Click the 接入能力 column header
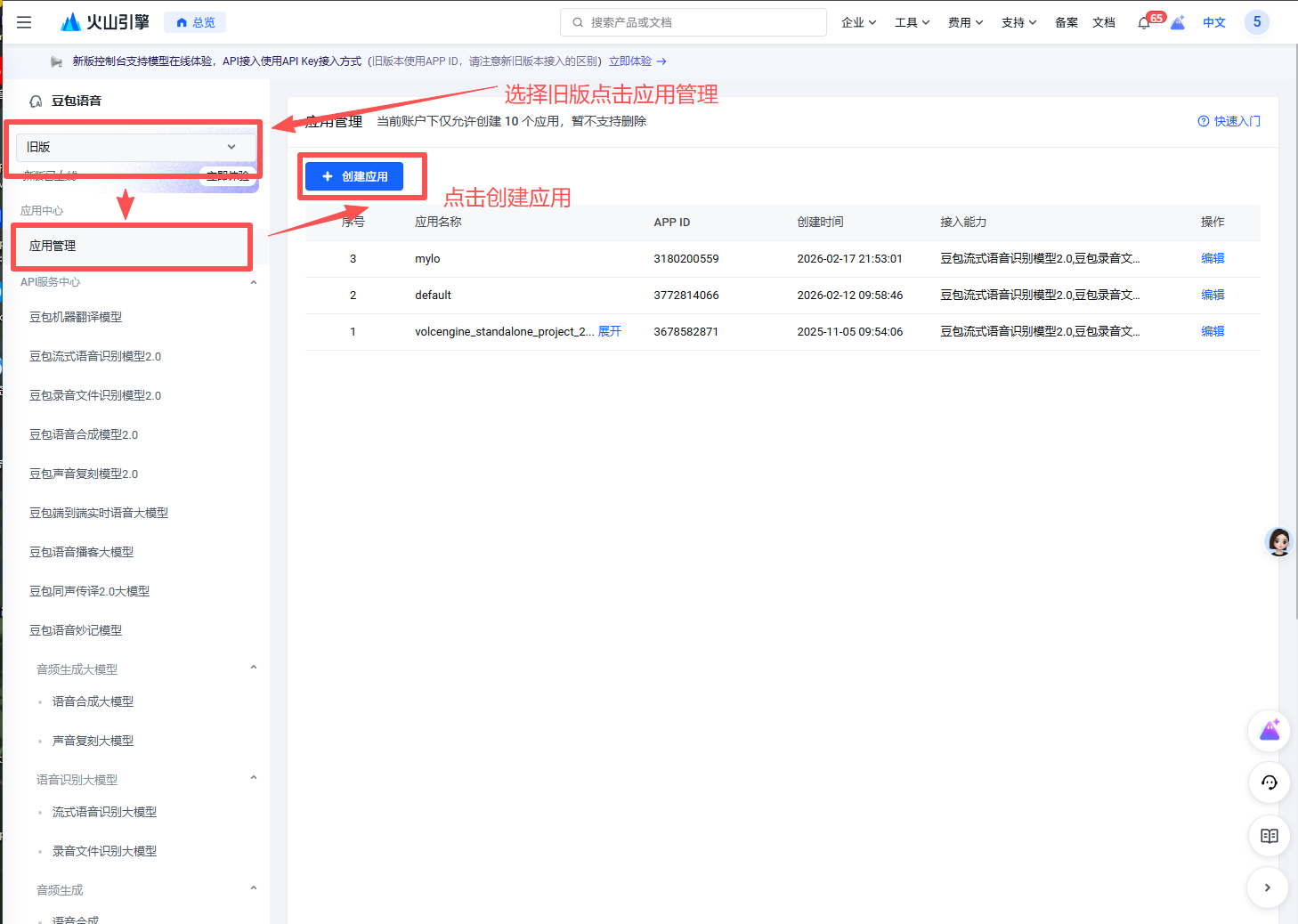 pos(963,222)
